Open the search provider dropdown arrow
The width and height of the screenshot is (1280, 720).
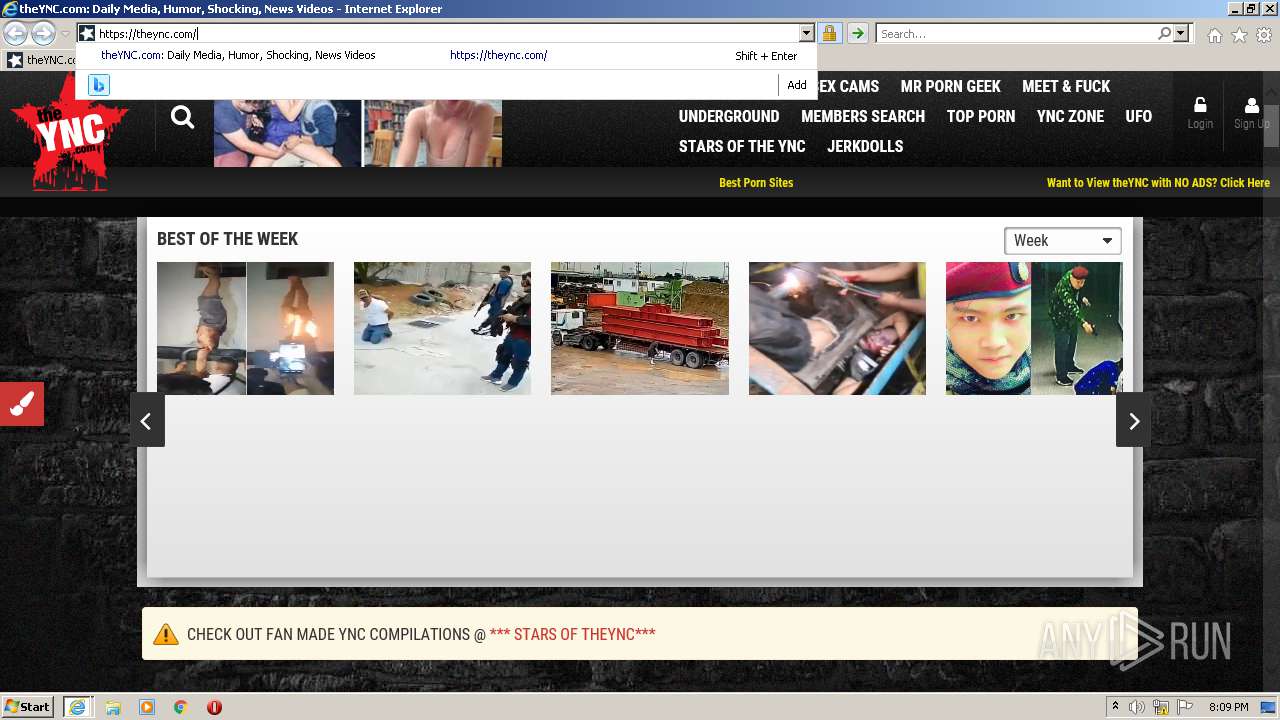1181,34
